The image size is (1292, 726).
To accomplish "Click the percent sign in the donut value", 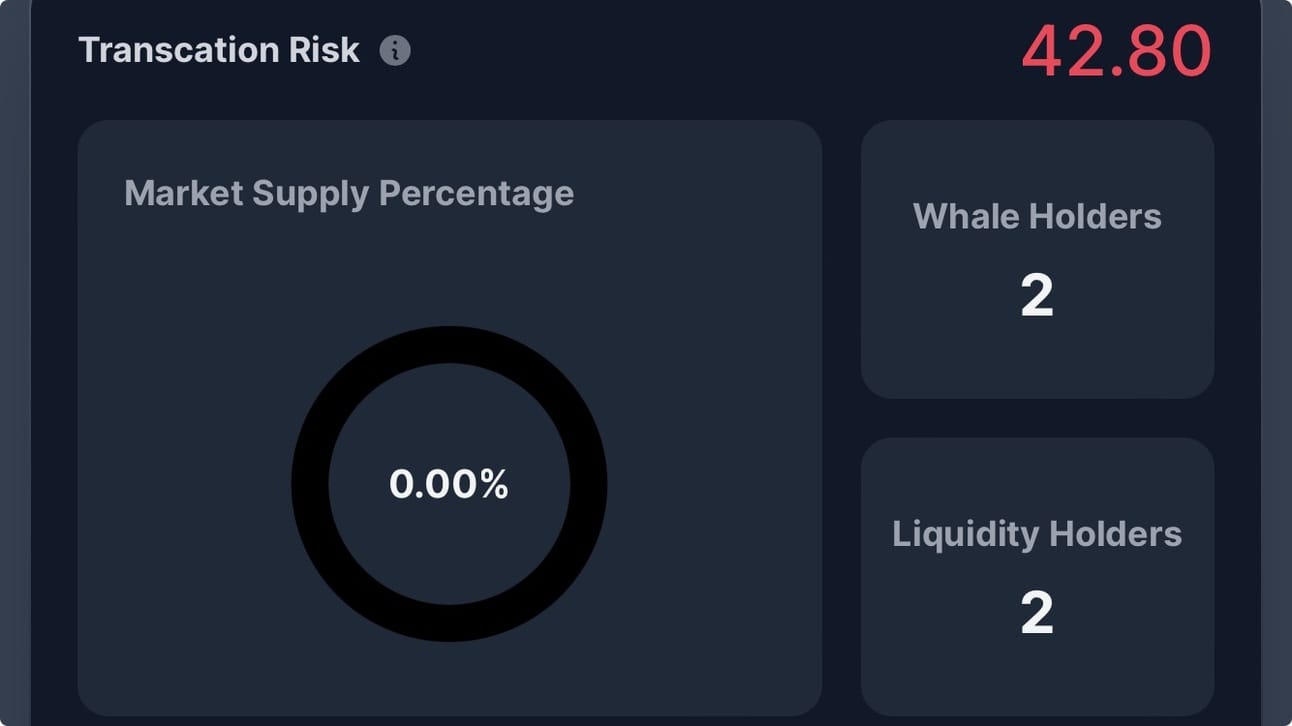I will point(494,485).
